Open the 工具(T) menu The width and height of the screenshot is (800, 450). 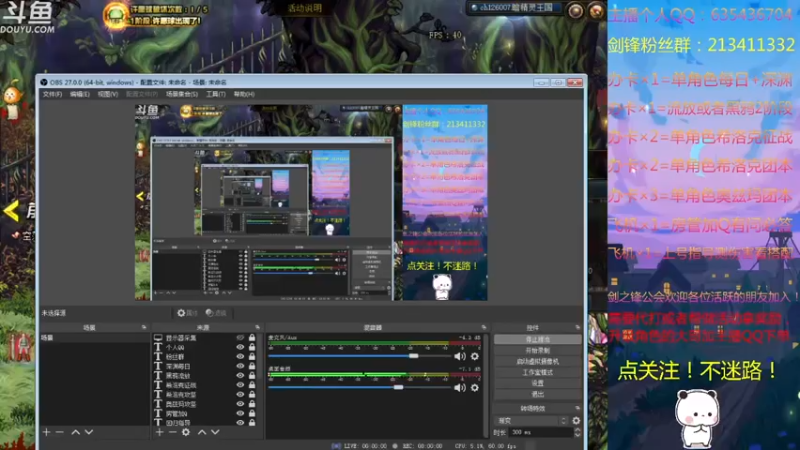pos(216,94)
